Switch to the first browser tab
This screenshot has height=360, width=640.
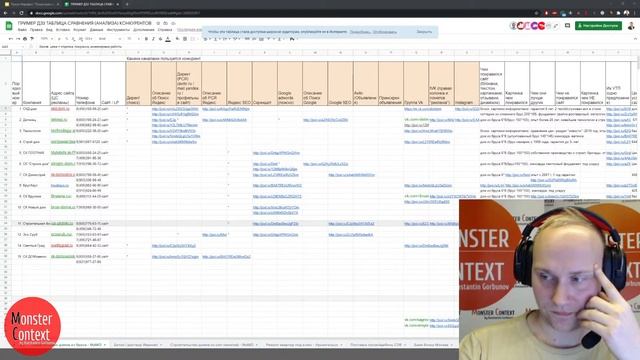[31, 4]
